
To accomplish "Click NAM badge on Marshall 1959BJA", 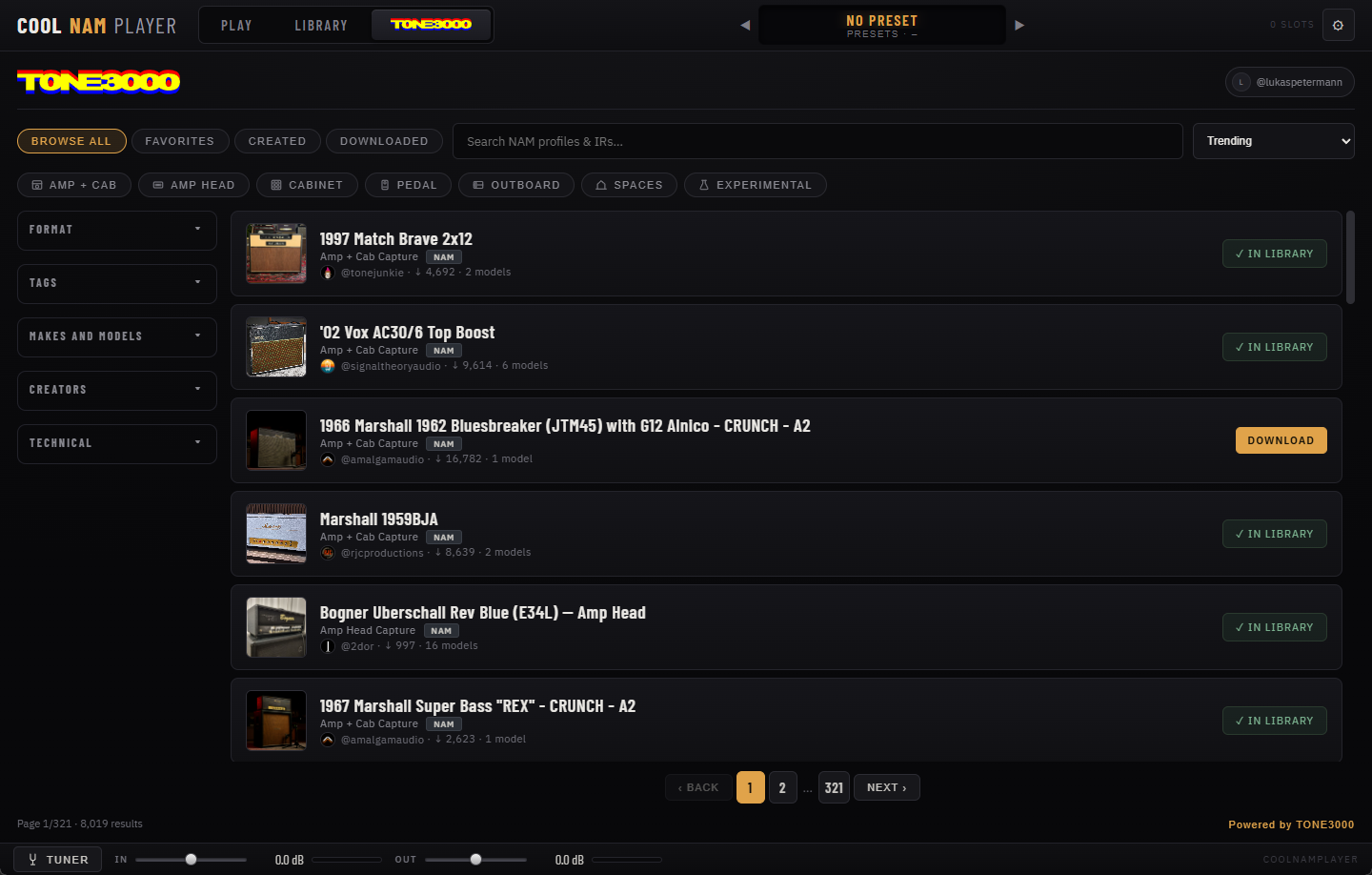I will [444, 538].
